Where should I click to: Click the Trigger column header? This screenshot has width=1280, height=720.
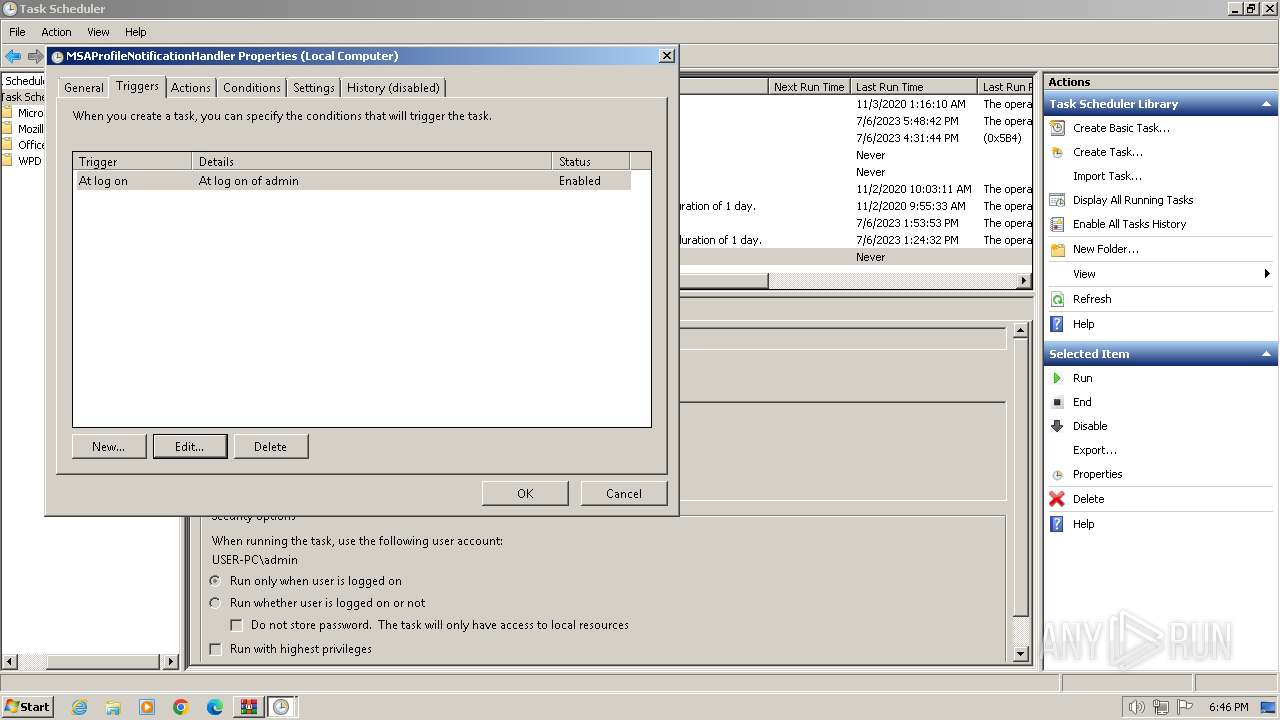[x=133, y=161]
